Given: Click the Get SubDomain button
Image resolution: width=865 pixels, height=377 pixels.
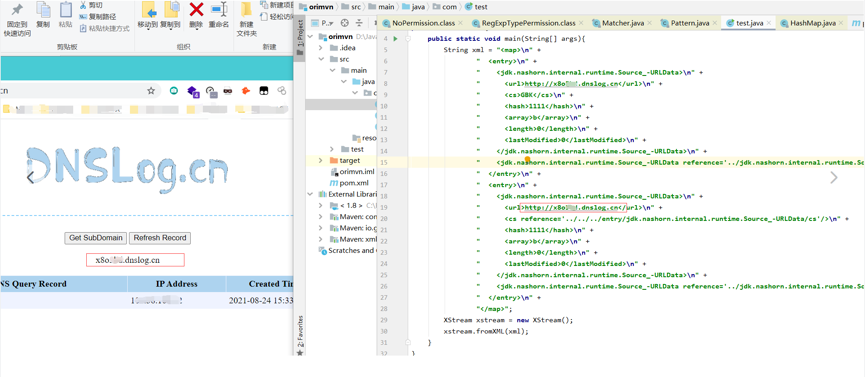Looking at the screenshot, I should click(x=95, y=238).
